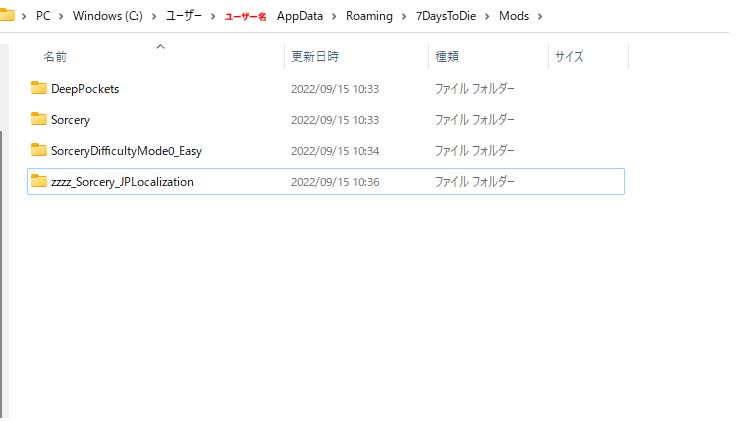Click the DeepPockets date 2022/09/15 10:33
Viewport: 742px width, 421px height.
point(335,89)
